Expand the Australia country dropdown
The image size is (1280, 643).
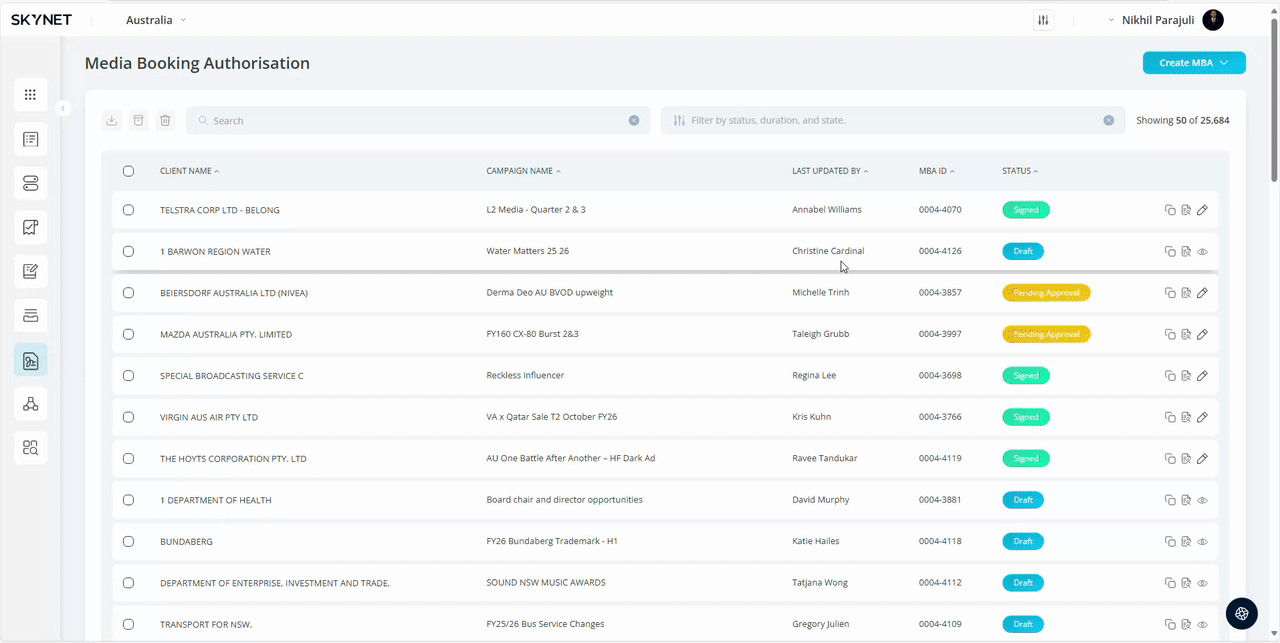pyautogui.click(x=156, y=20)
